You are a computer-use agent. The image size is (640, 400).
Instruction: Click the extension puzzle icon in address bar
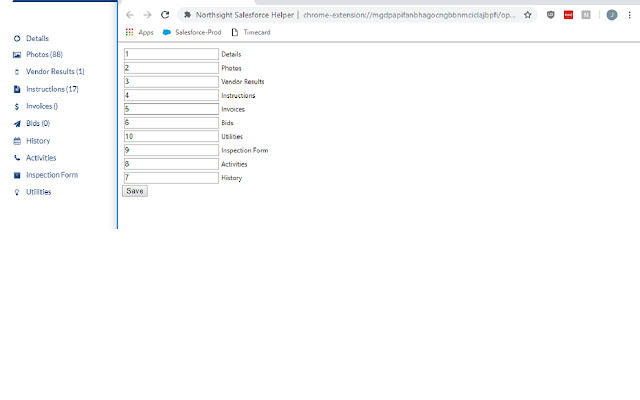click(x=187, y=15)
